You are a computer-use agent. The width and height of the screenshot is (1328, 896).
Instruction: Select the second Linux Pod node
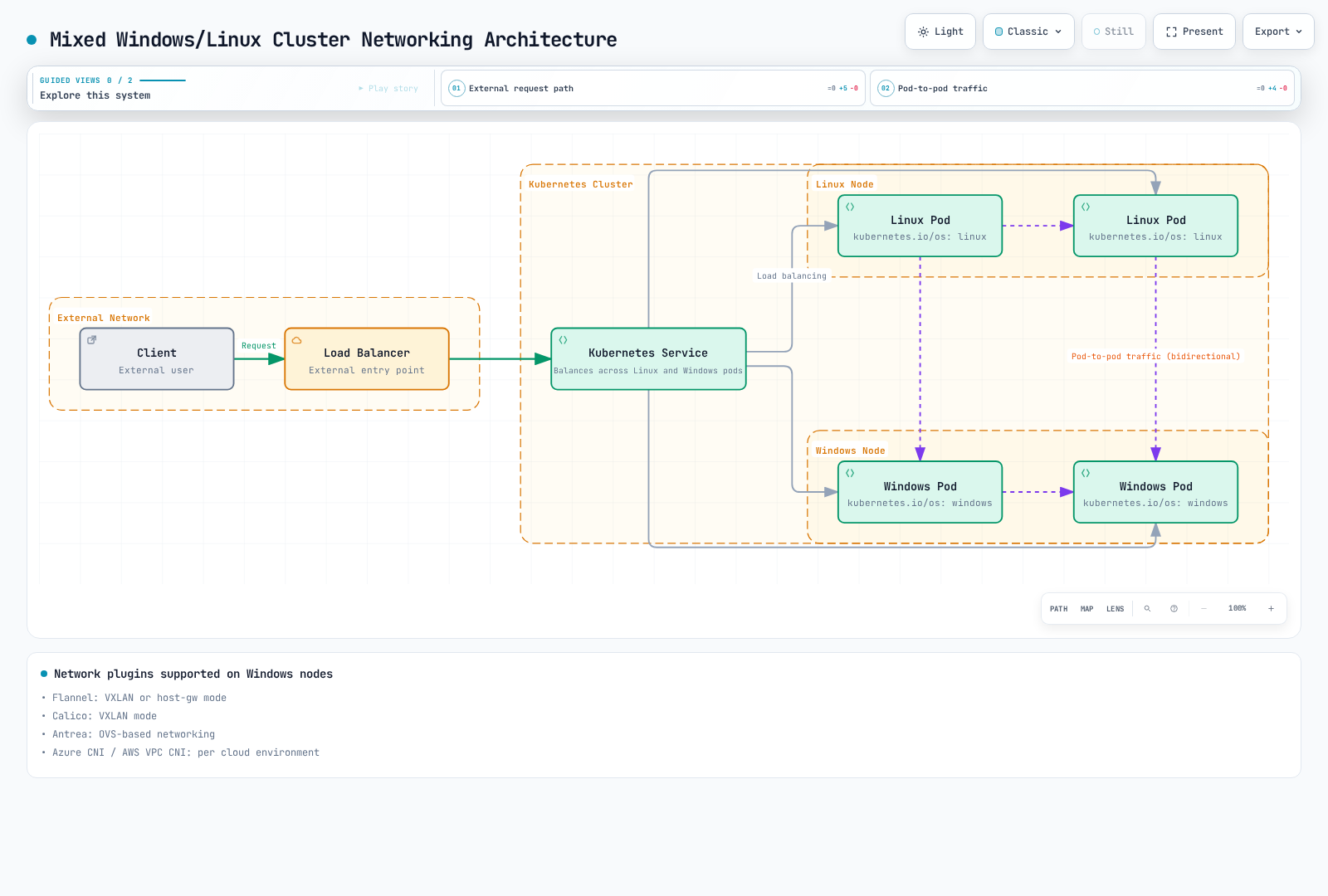tap(1155, 226)
